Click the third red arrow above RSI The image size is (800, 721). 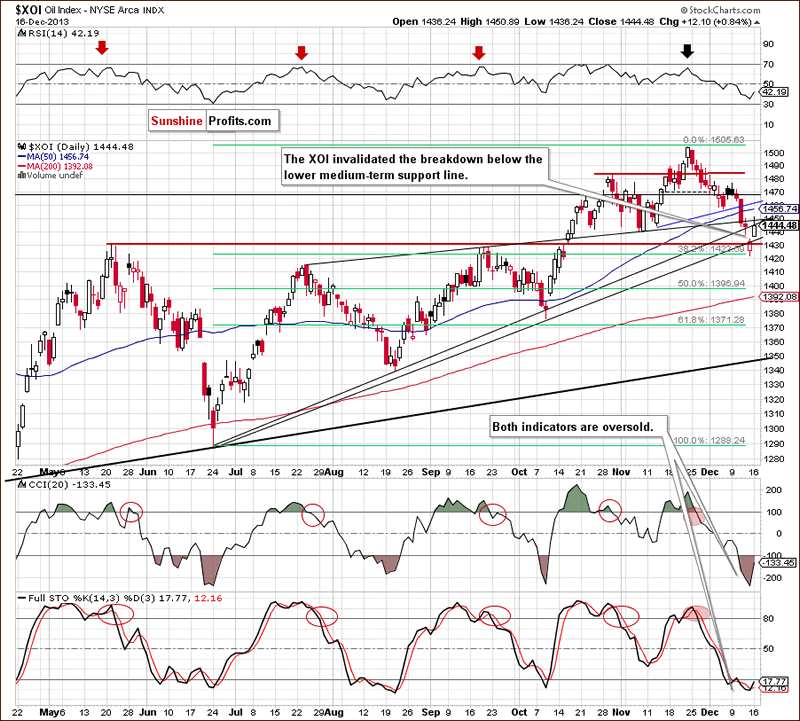point(479,52)
